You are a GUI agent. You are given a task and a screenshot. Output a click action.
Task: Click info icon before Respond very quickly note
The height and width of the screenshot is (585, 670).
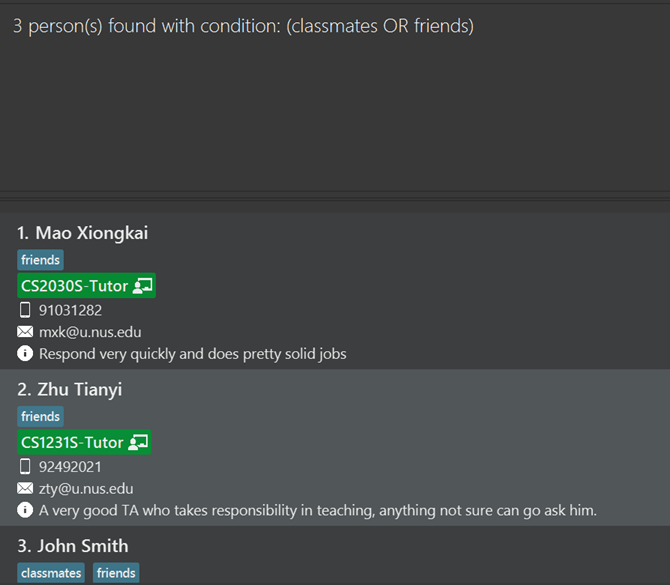click(x=25, y=353)
